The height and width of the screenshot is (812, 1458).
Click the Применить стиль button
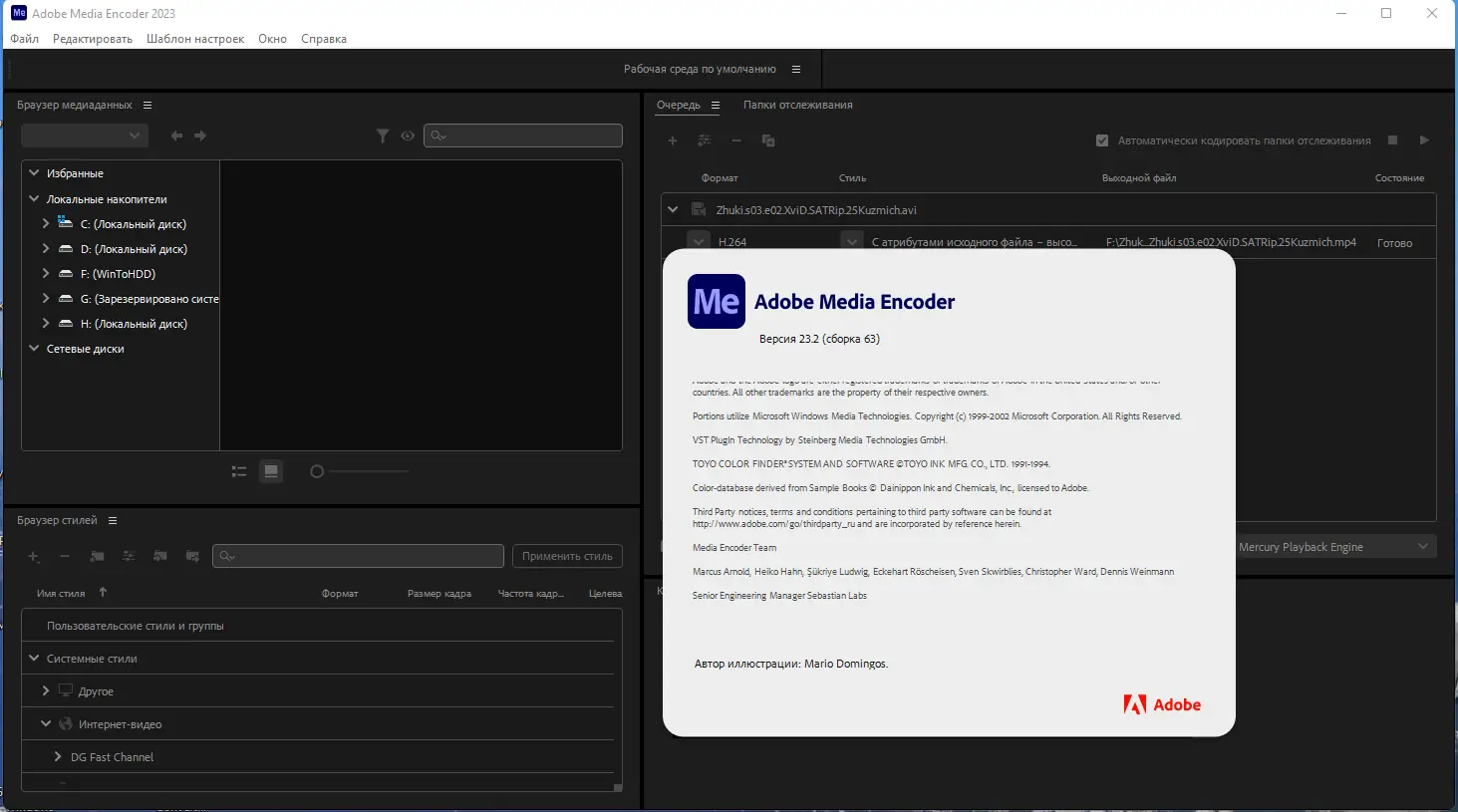click(x=566, y=556)
